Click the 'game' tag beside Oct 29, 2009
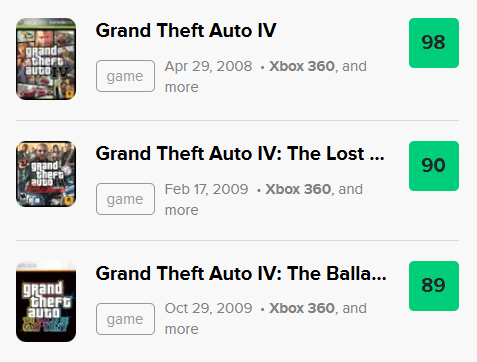The width and height of the screenshot is (477, 362). coord(125,319)
